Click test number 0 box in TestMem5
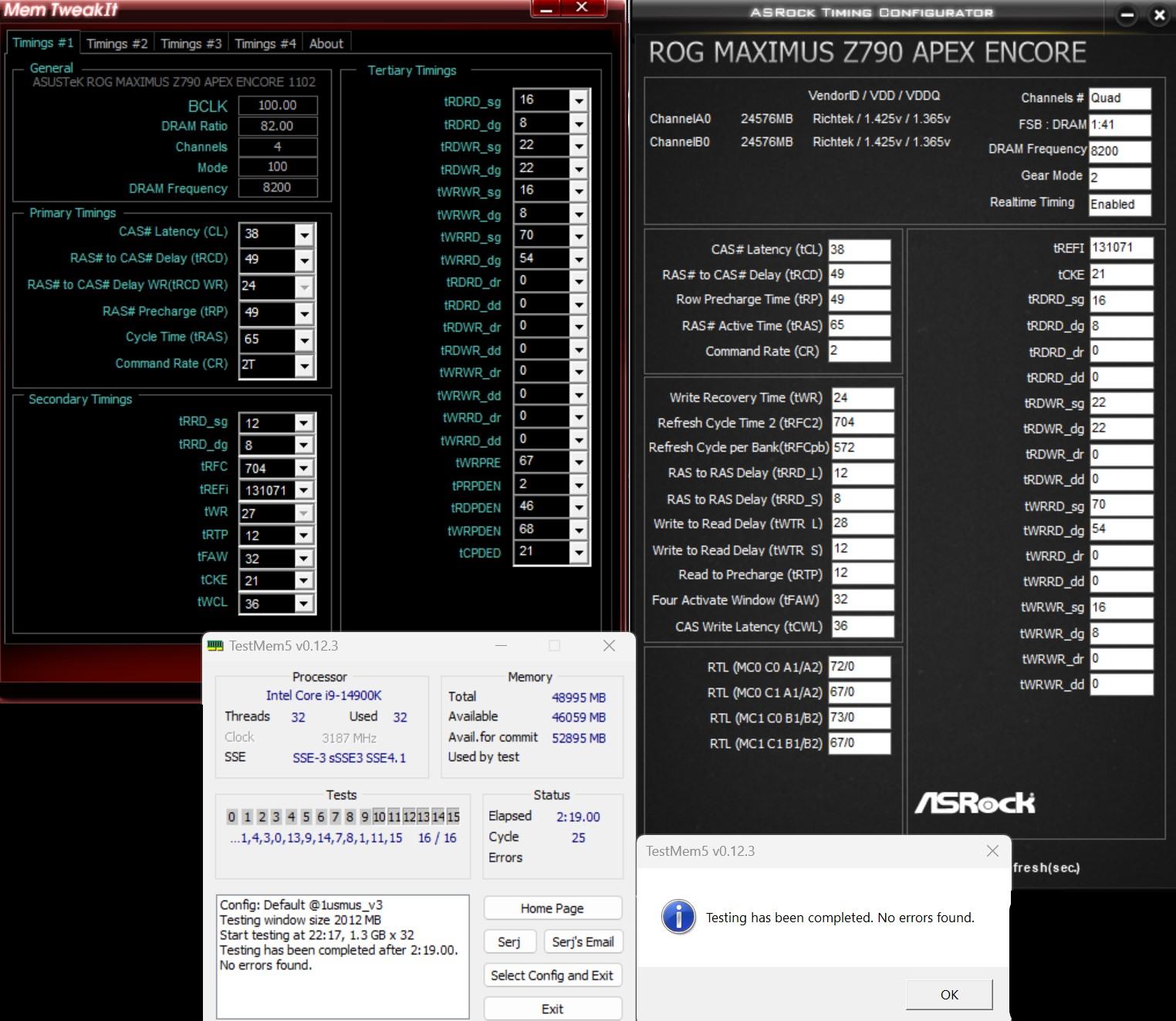Viewport: 1176px width, 1021px height. pyautogui.click(x=231, y=816)
